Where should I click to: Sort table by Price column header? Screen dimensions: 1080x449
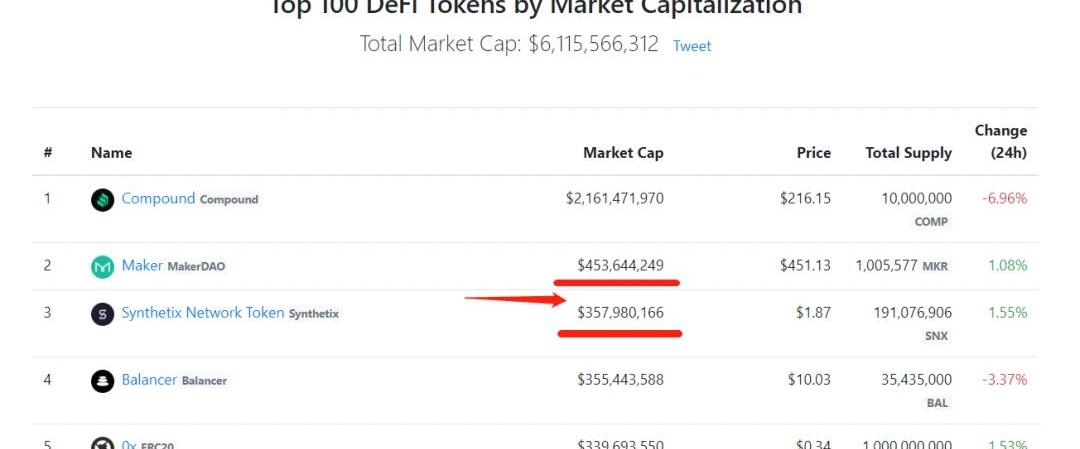[814, 153]
